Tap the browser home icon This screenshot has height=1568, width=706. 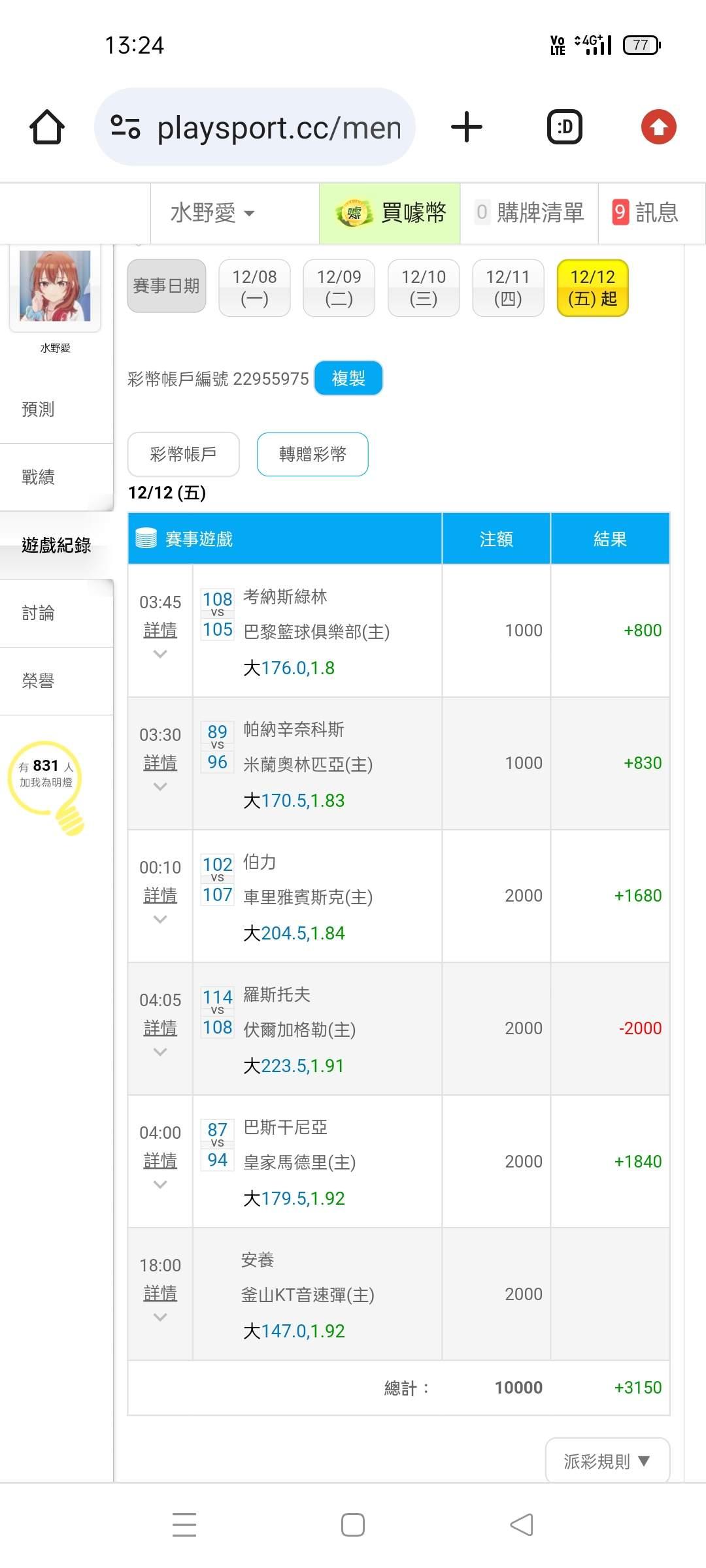pyautogui.click(x=47, y=127)
